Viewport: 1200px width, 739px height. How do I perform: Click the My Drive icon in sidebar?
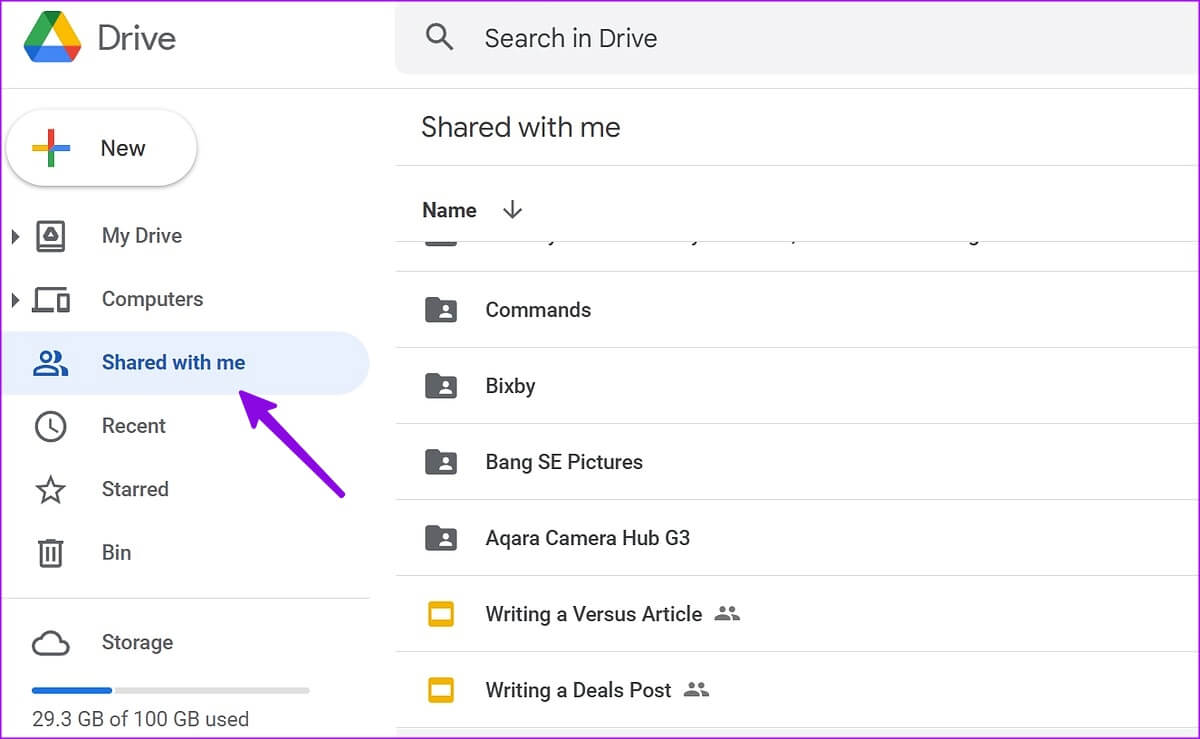click(51, 236)
